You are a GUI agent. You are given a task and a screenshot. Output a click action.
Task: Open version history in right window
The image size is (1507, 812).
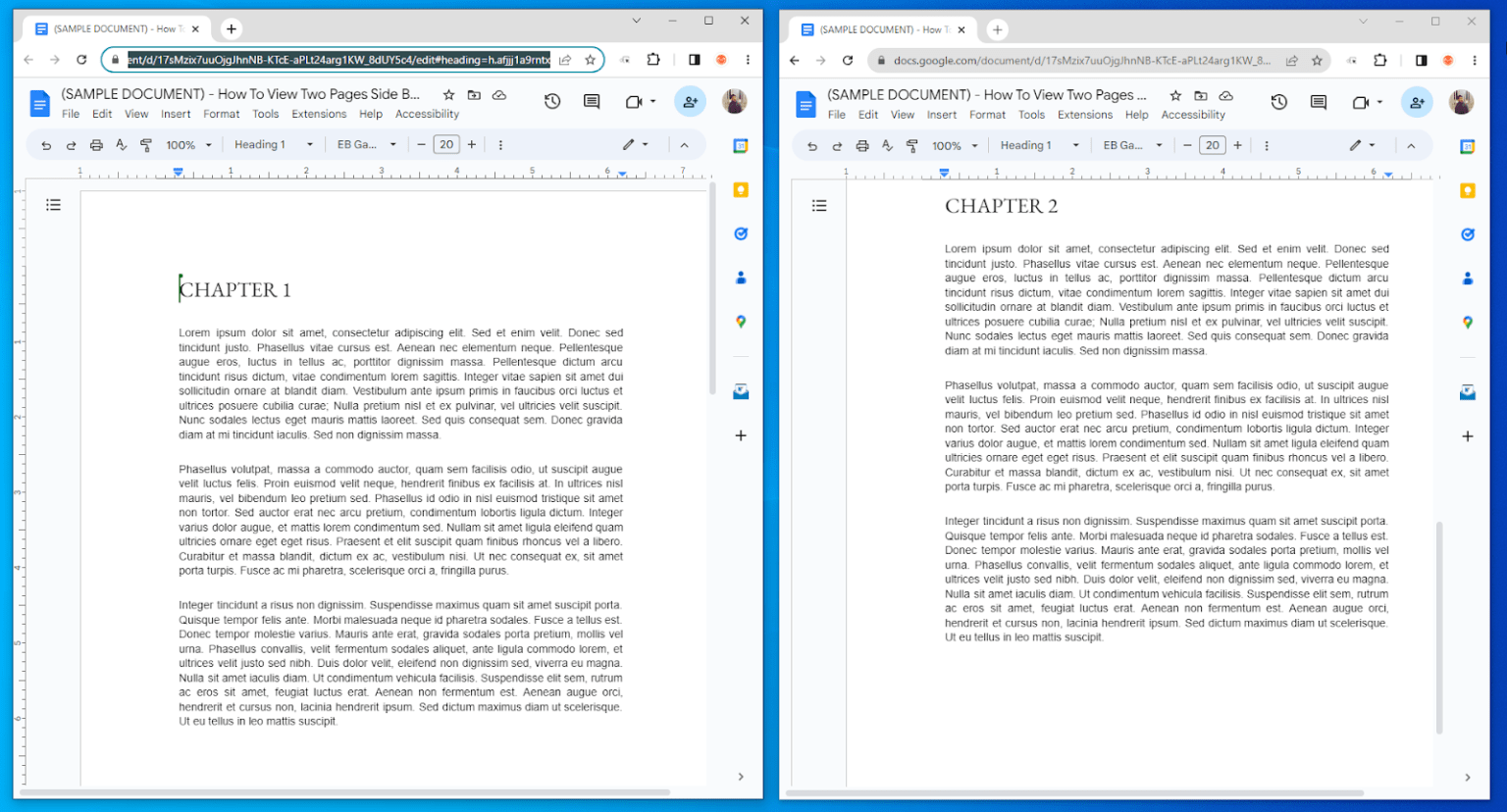point(1279,102)
